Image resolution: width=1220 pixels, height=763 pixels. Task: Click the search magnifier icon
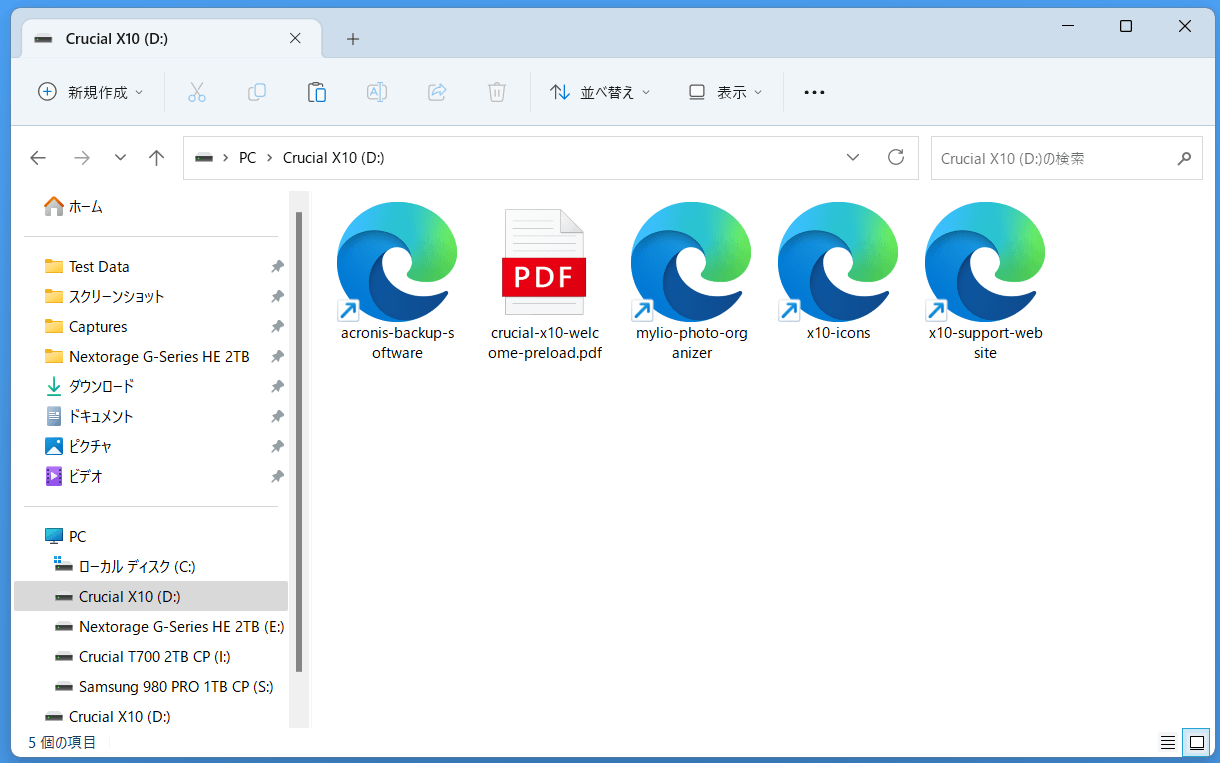(x=1184, y=158)
